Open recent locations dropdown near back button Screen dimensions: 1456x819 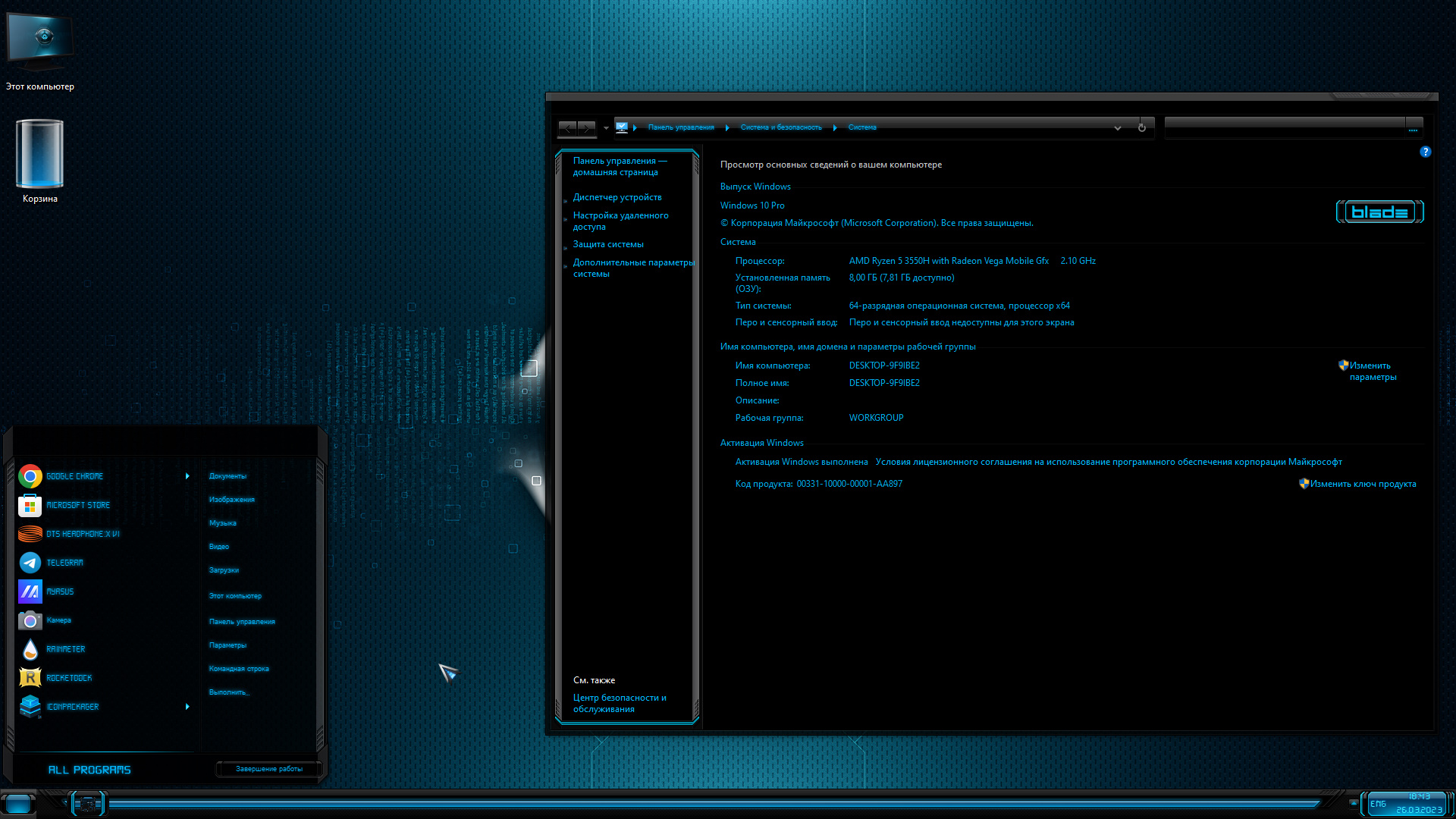tap(606, 128)
